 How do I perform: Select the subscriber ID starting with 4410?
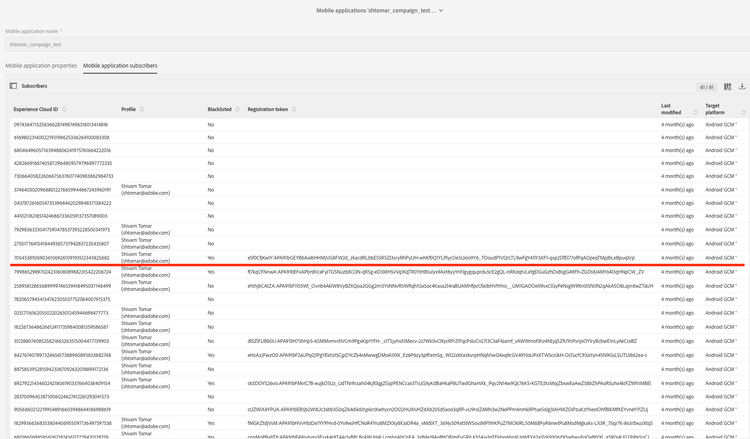[61, 216]
